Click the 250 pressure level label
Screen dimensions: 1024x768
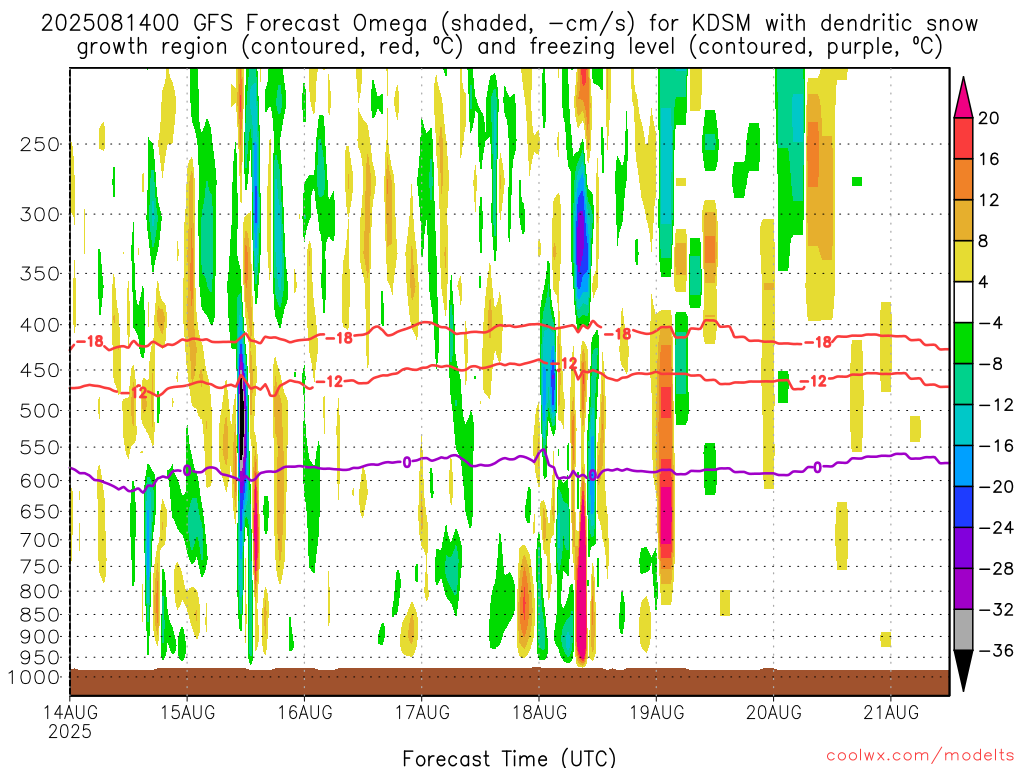[x=40, y=144]
